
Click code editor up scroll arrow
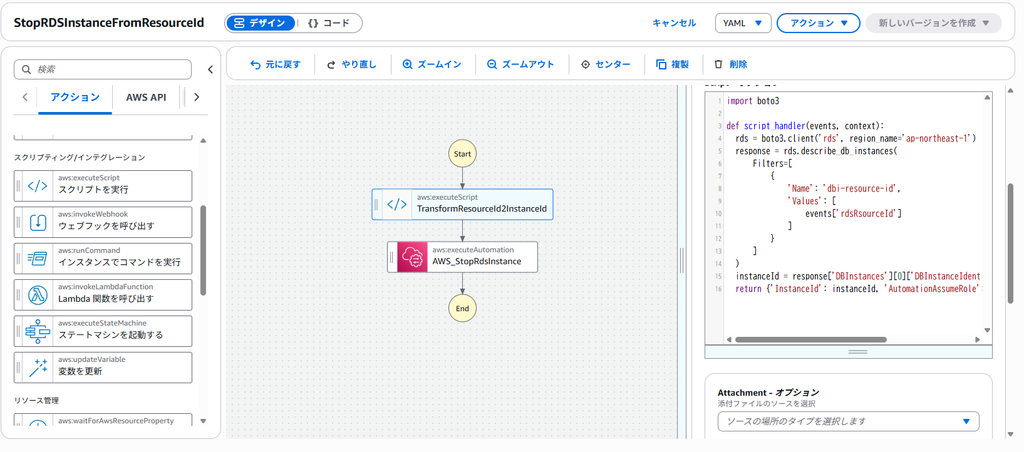click(x=986, y=98)
